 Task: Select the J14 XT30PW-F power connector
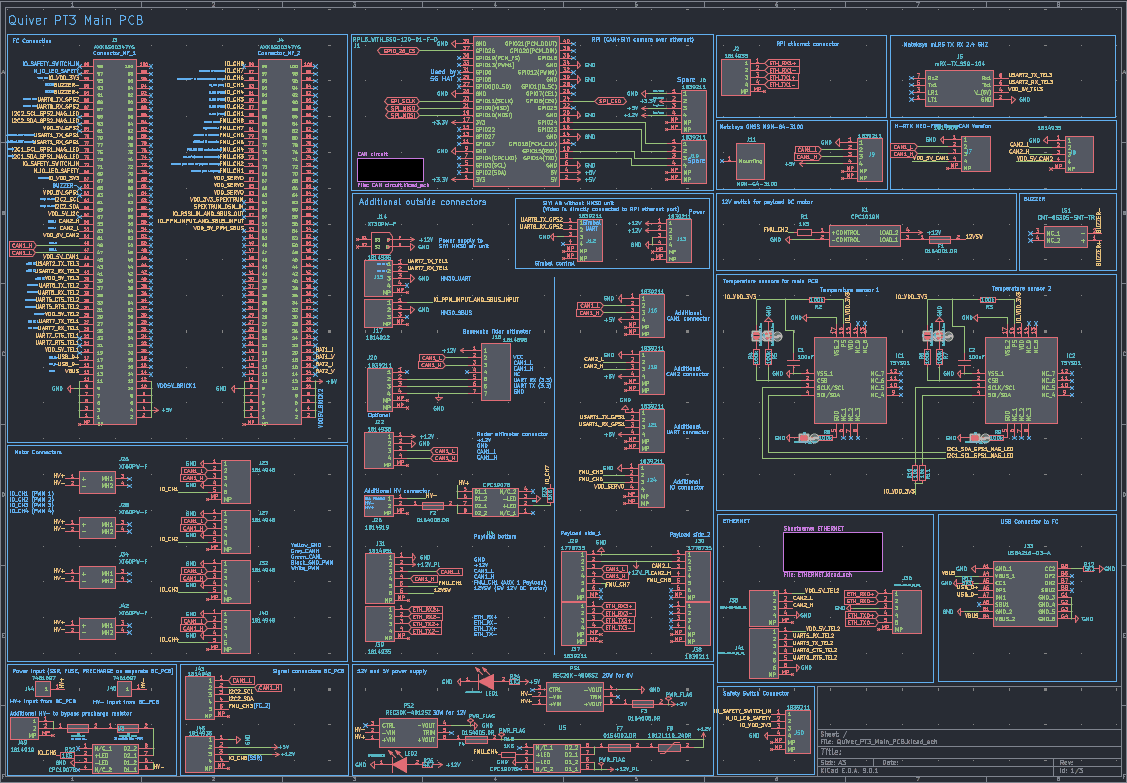pyautogui.click(x=382, y=243)
